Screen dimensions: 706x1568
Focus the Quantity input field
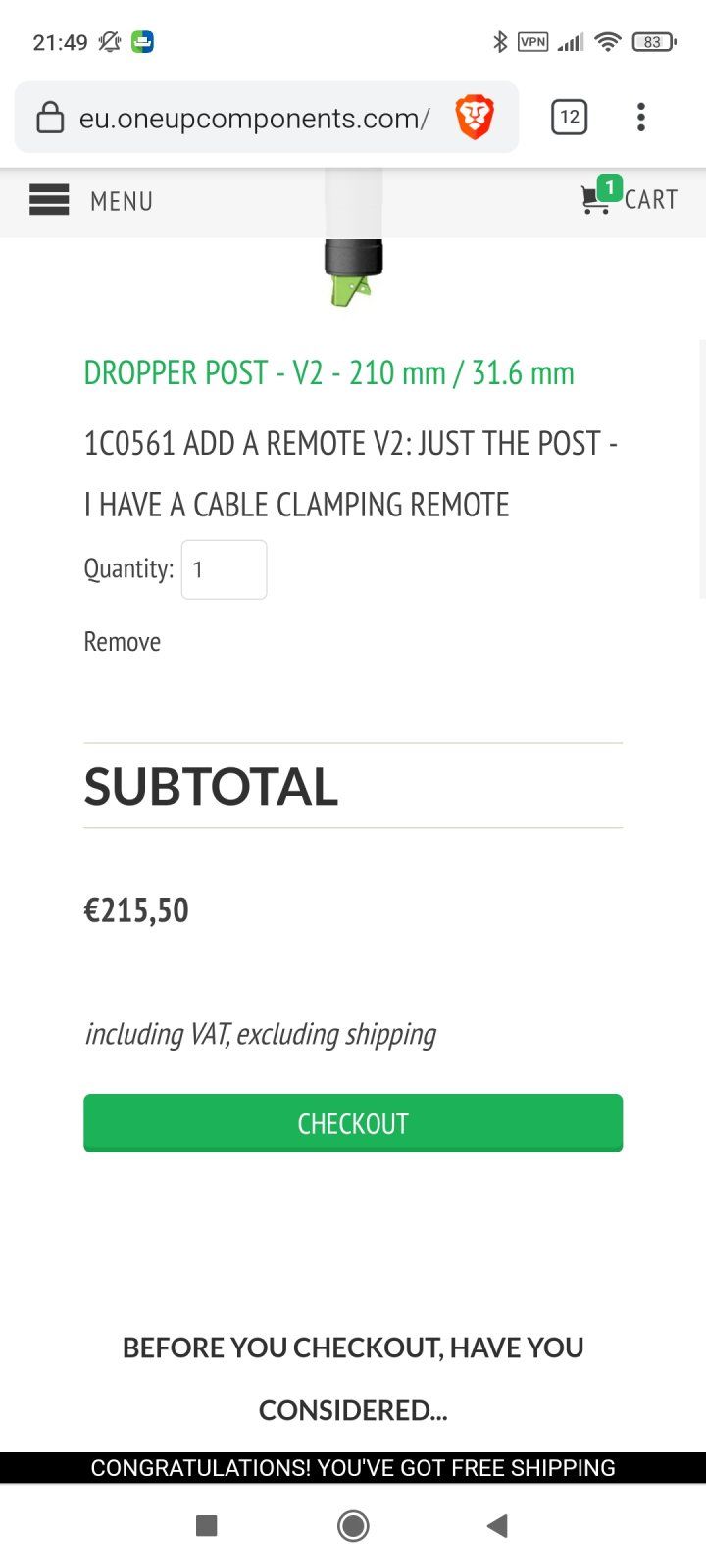(224, 569)
